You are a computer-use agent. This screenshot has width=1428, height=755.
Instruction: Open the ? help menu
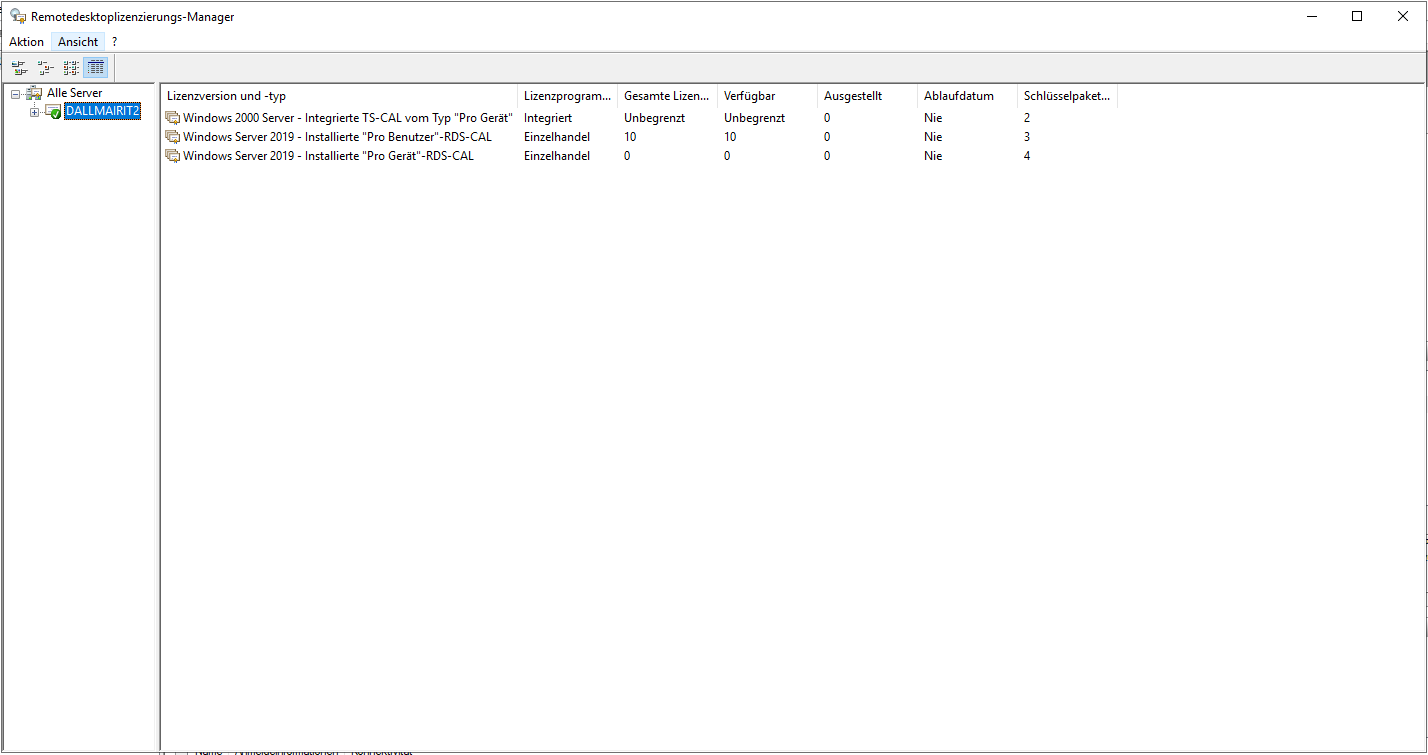point(115,42)
